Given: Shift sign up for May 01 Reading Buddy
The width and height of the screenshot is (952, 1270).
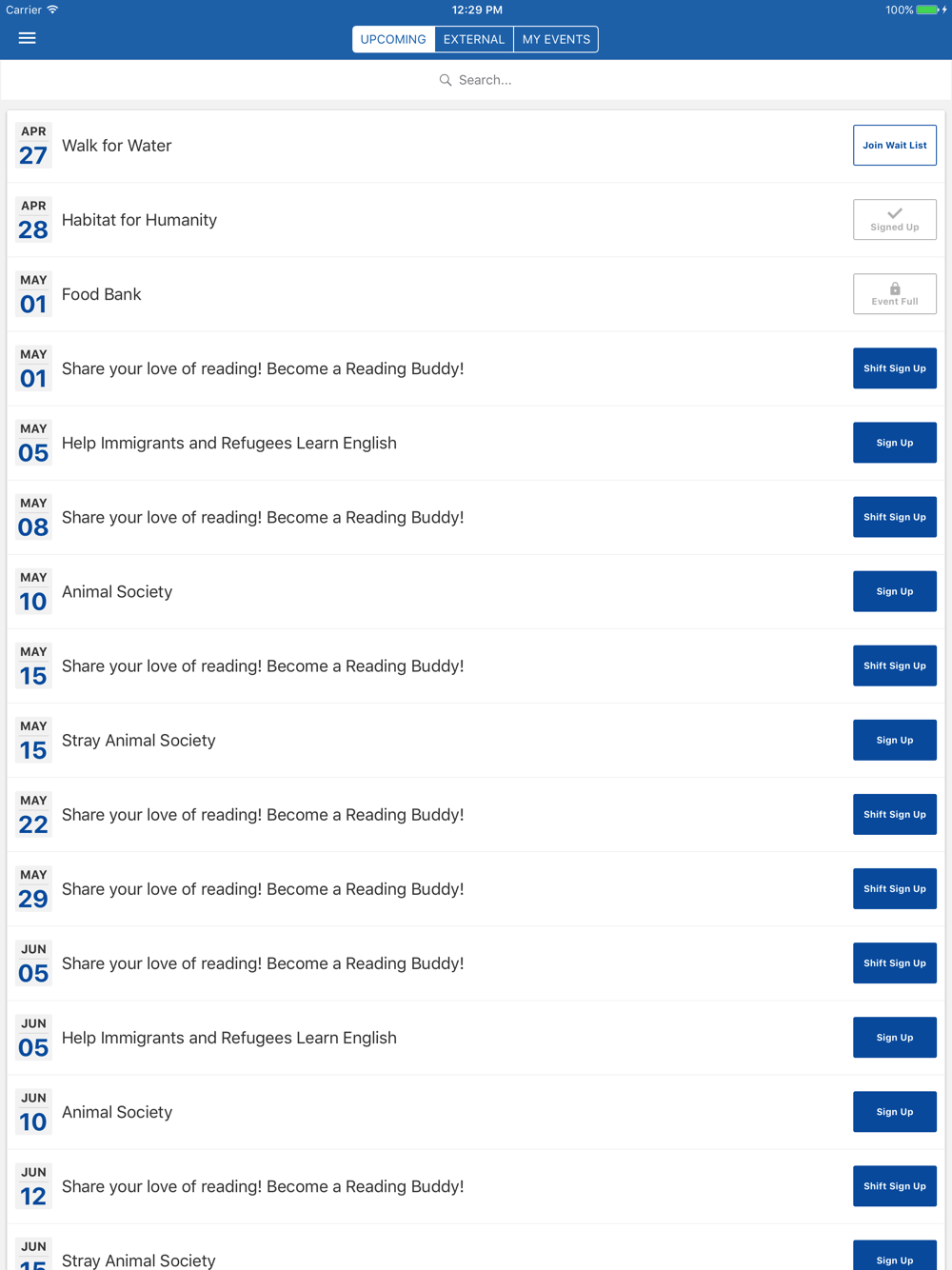Looking at the screenshot, I should tap(895, 368).
